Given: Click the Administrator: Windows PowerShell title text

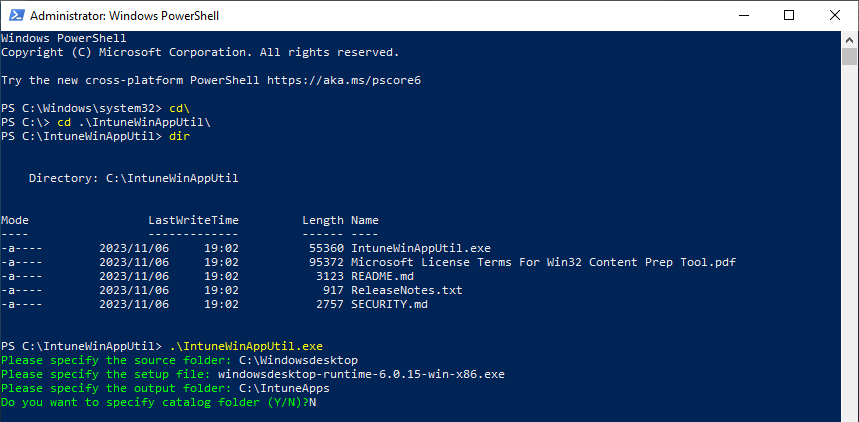Looking at the screenshot, I should click(124, 16).
